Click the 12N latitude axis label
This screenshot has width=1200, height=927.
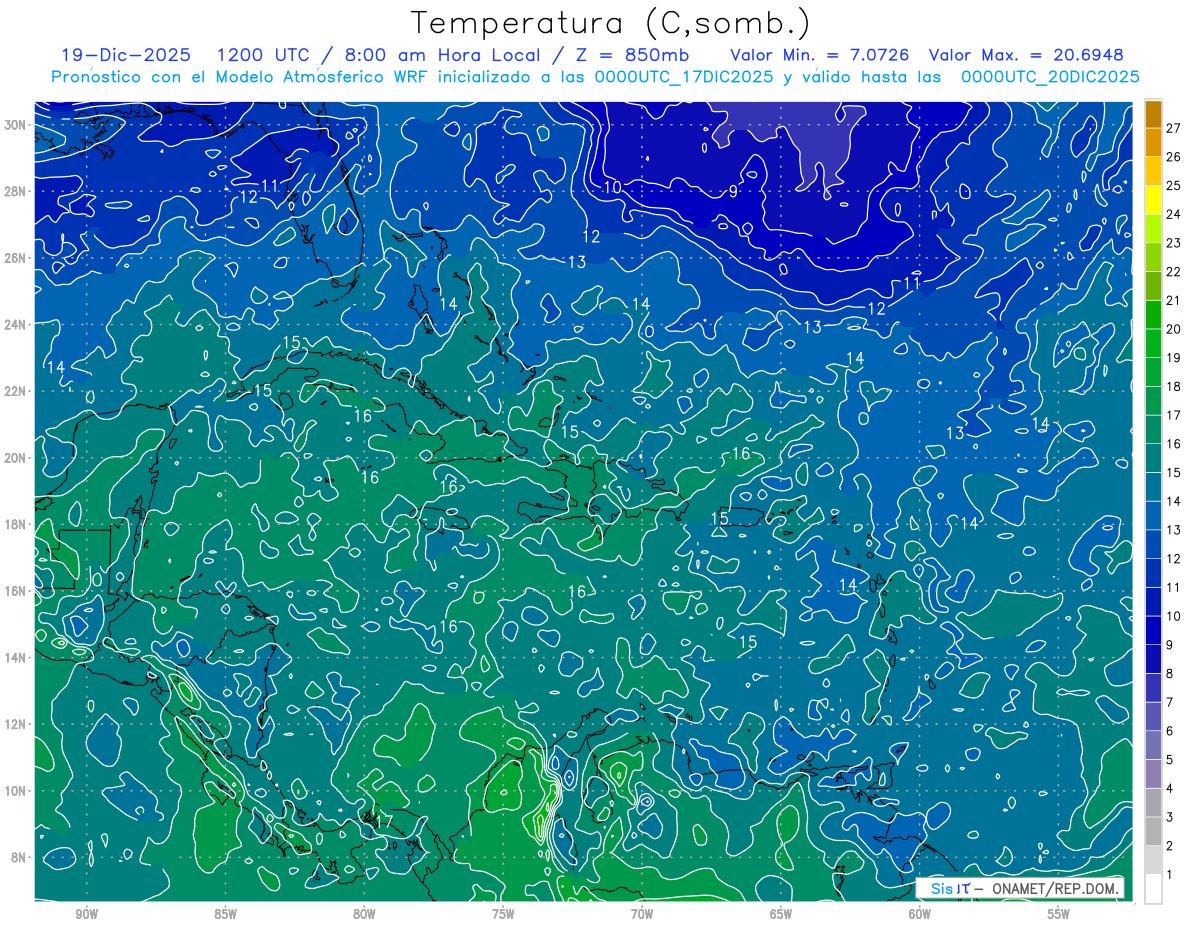(16, 724)
